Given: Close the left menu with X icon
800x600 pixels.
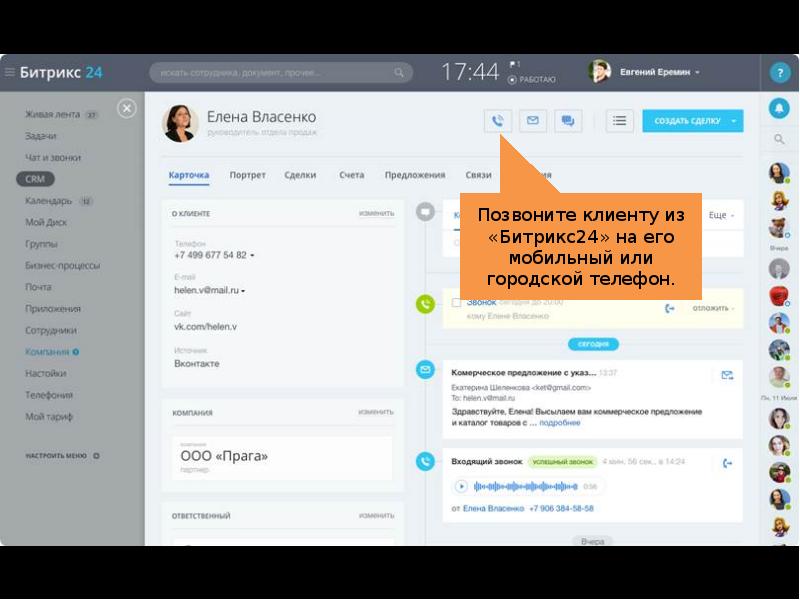Looking at the screenshot, I should click(x=126, y=108).
